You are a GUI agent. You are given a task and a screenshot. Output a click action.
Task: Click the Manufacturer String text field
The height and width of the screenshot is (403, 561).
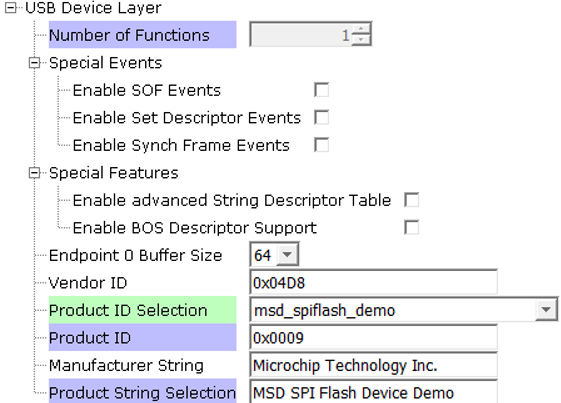pyautogui.click(x=373, y=365)
